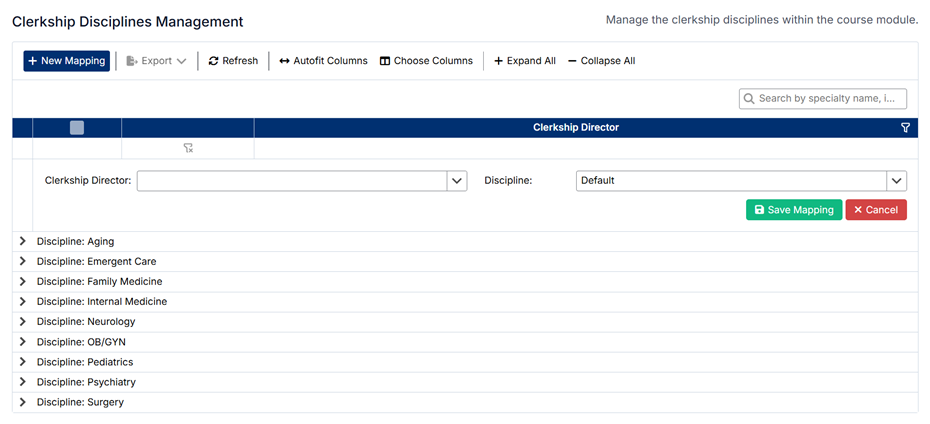Toggle the select-all header checkbox
The width and height of the screenshot is (930, 424).
(x=77, y=128)
